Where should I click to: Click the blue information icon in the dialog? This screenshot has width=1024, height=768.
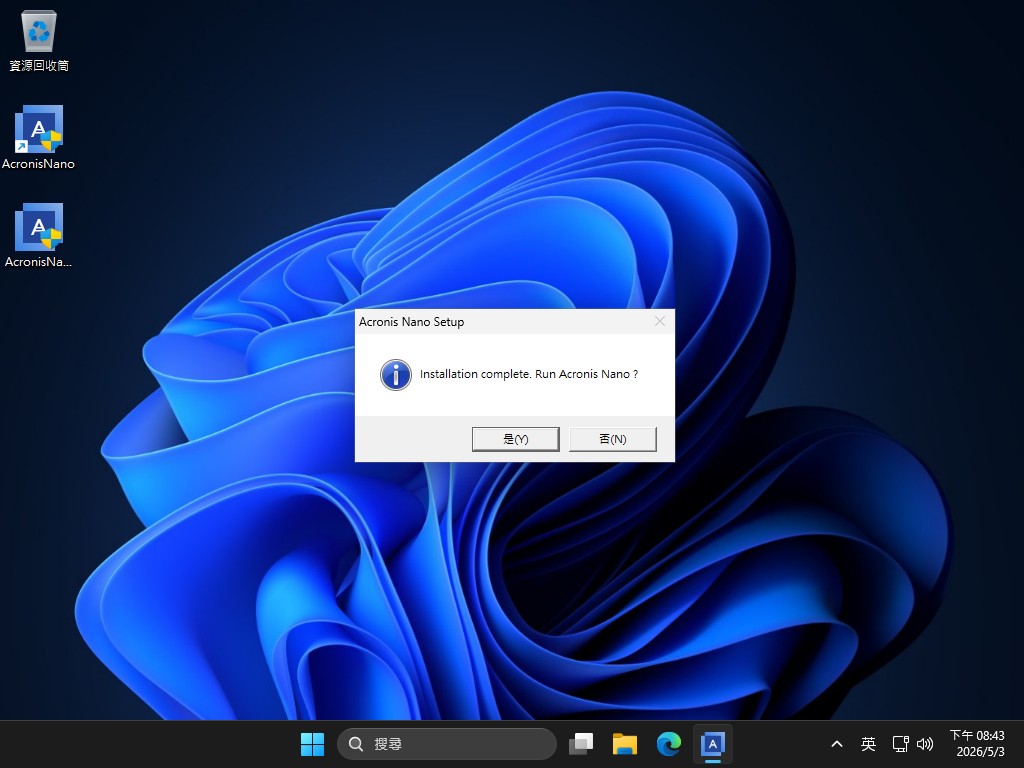pos(396,375)
